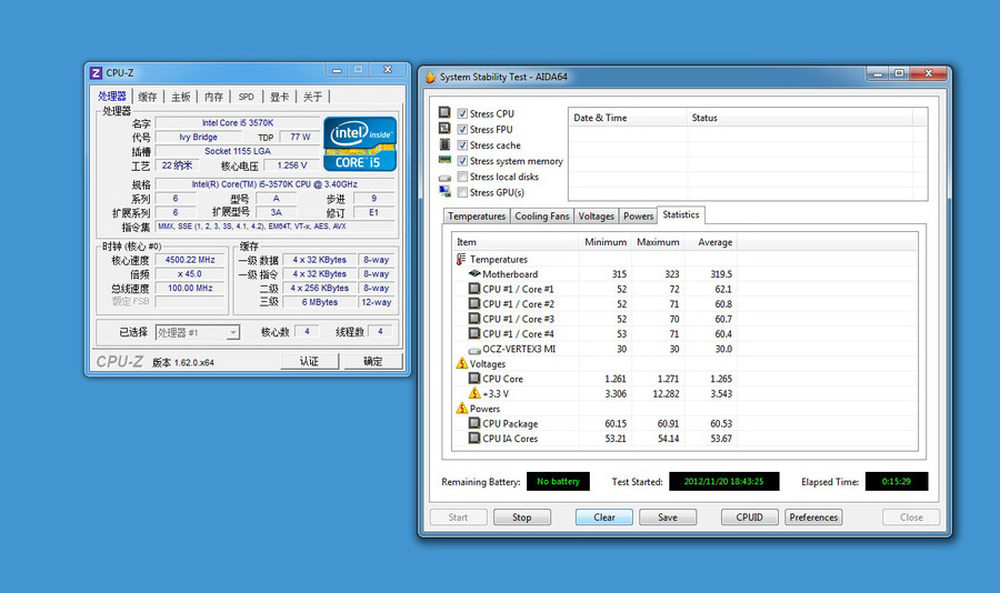Open the 主板 tab in CPU-Z
Image resolution: width=1000 pixels, height=593 pixels.
(180, 97)
